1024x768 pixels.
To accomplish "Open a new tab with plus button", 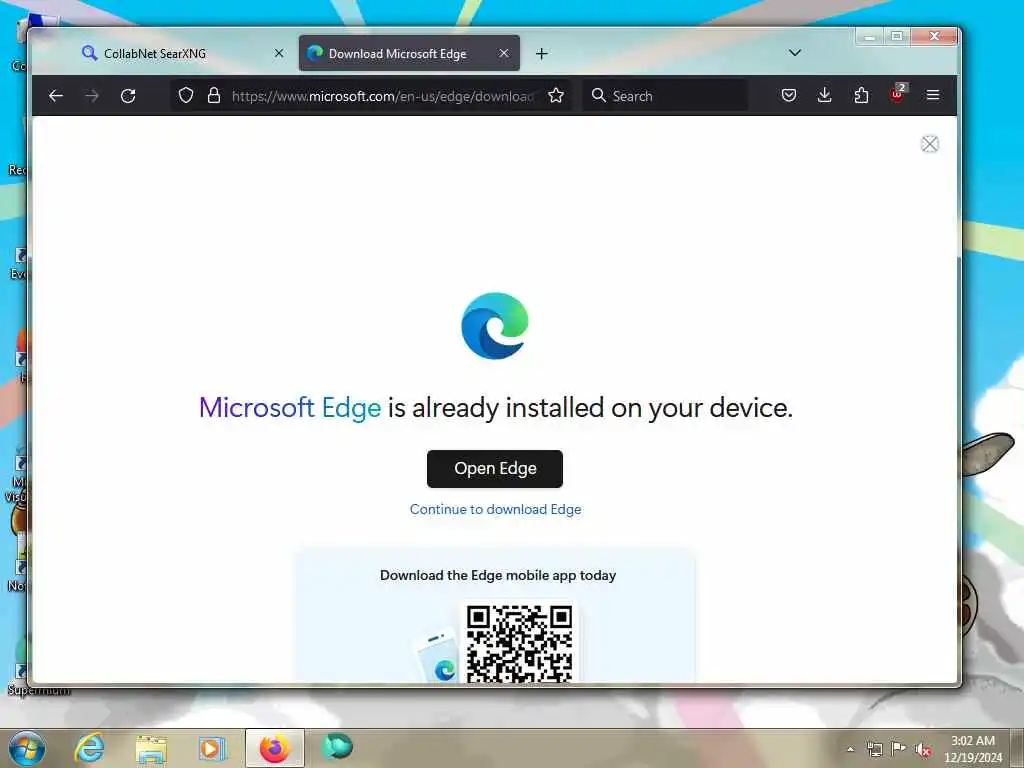I will tap(541, 54).
